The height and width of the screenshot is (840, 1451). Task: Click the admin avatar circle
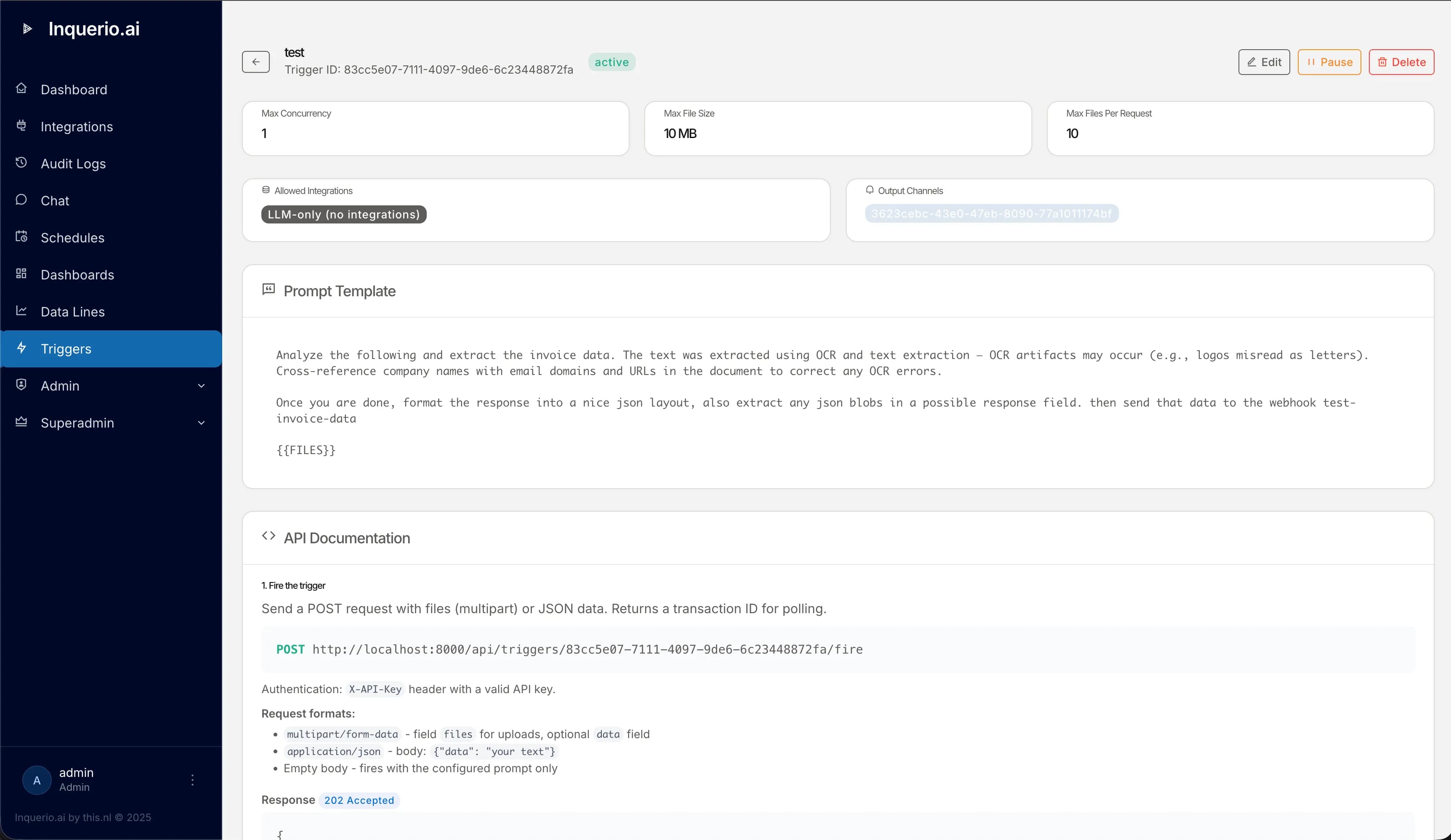click(x=37, y=780)
